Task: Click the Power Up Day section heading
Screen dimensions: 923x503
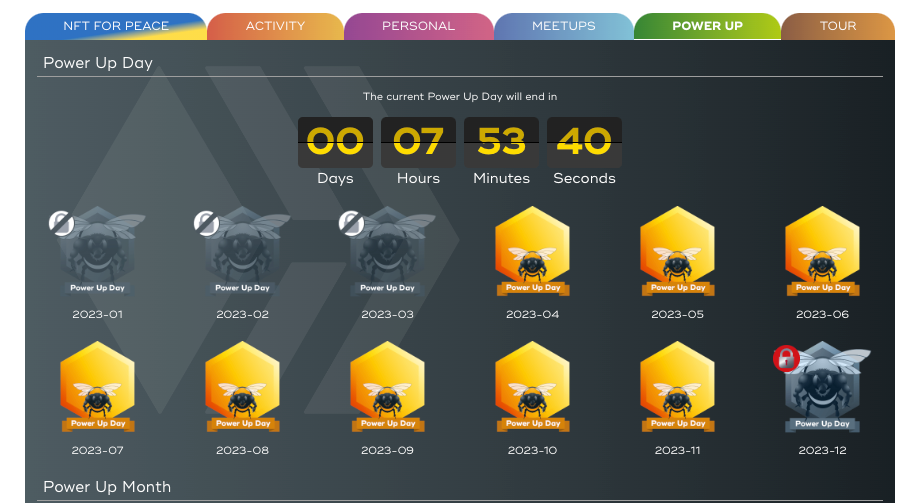Action: tap(98, 63)
